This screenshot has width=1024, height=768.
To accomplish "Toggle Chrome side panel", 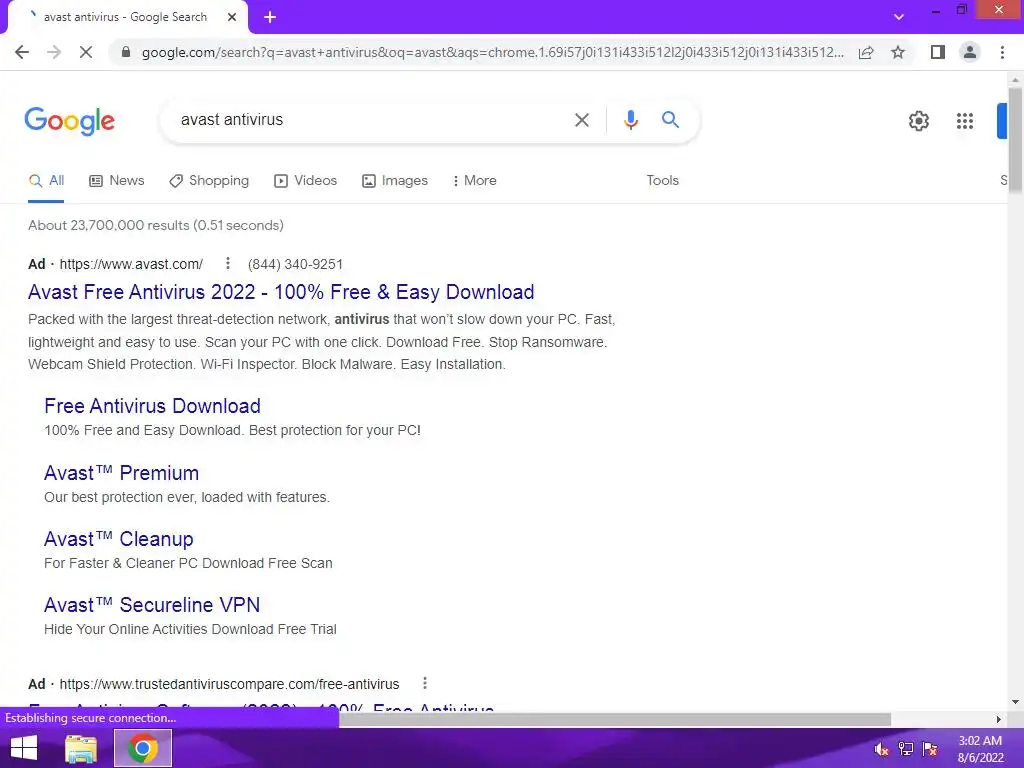I will pyautogui.click(x=938, y=52).
